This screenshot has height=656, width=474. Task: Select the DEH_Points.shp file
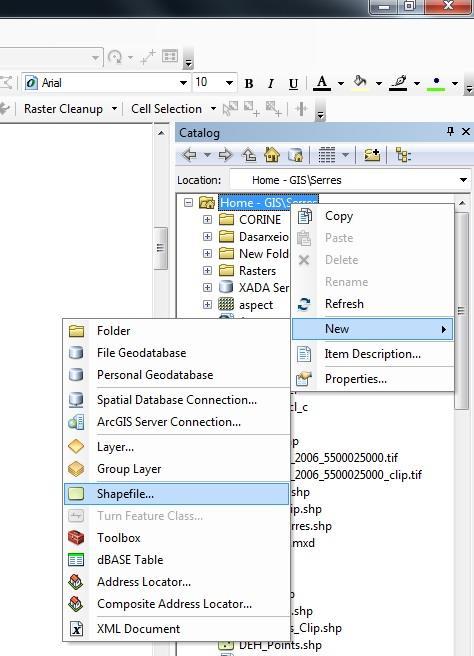tap(280, 646)
